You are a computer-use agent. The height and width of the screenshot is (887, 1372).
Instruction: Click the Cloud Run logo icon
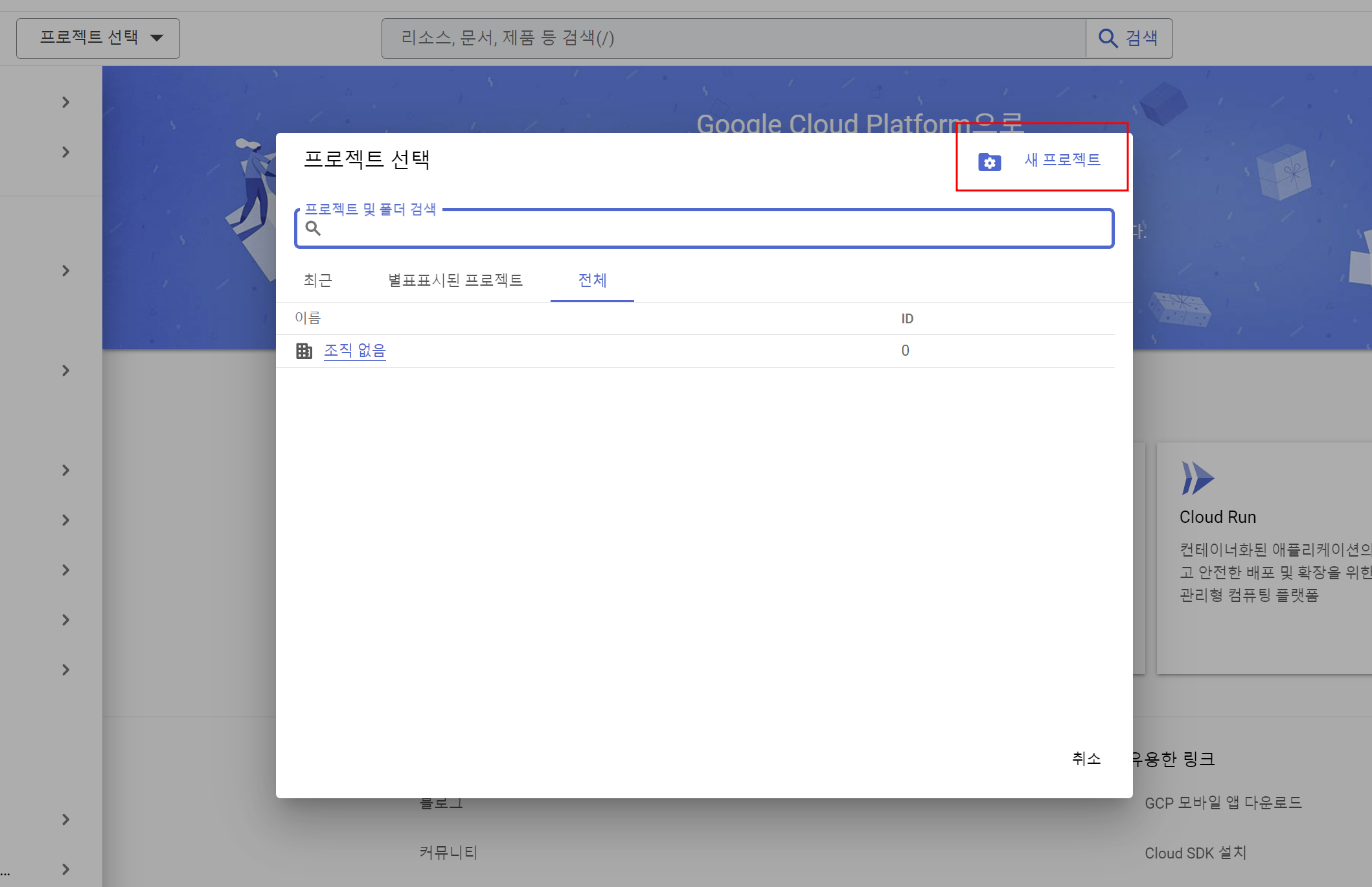1197,478
